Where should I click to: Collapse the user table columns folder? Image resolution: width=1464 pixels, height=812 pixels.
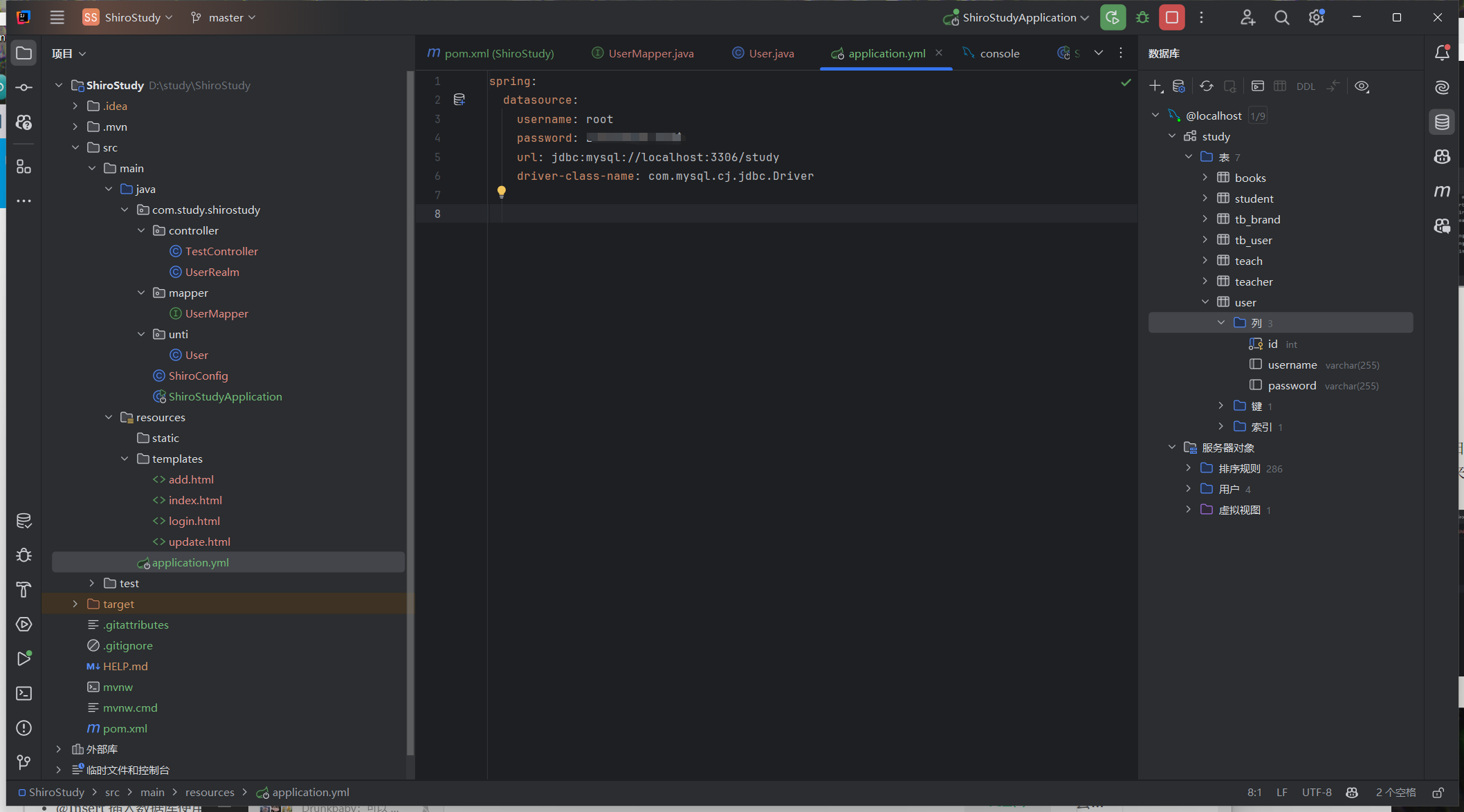tap(1221, 322)
